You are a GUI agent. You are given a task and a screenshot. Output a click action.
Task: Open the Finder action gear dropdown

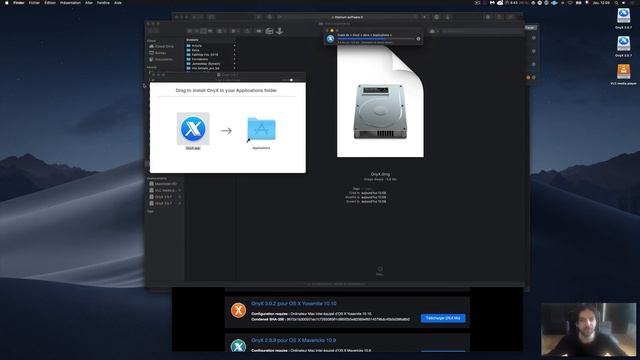(x=236, y=31)
